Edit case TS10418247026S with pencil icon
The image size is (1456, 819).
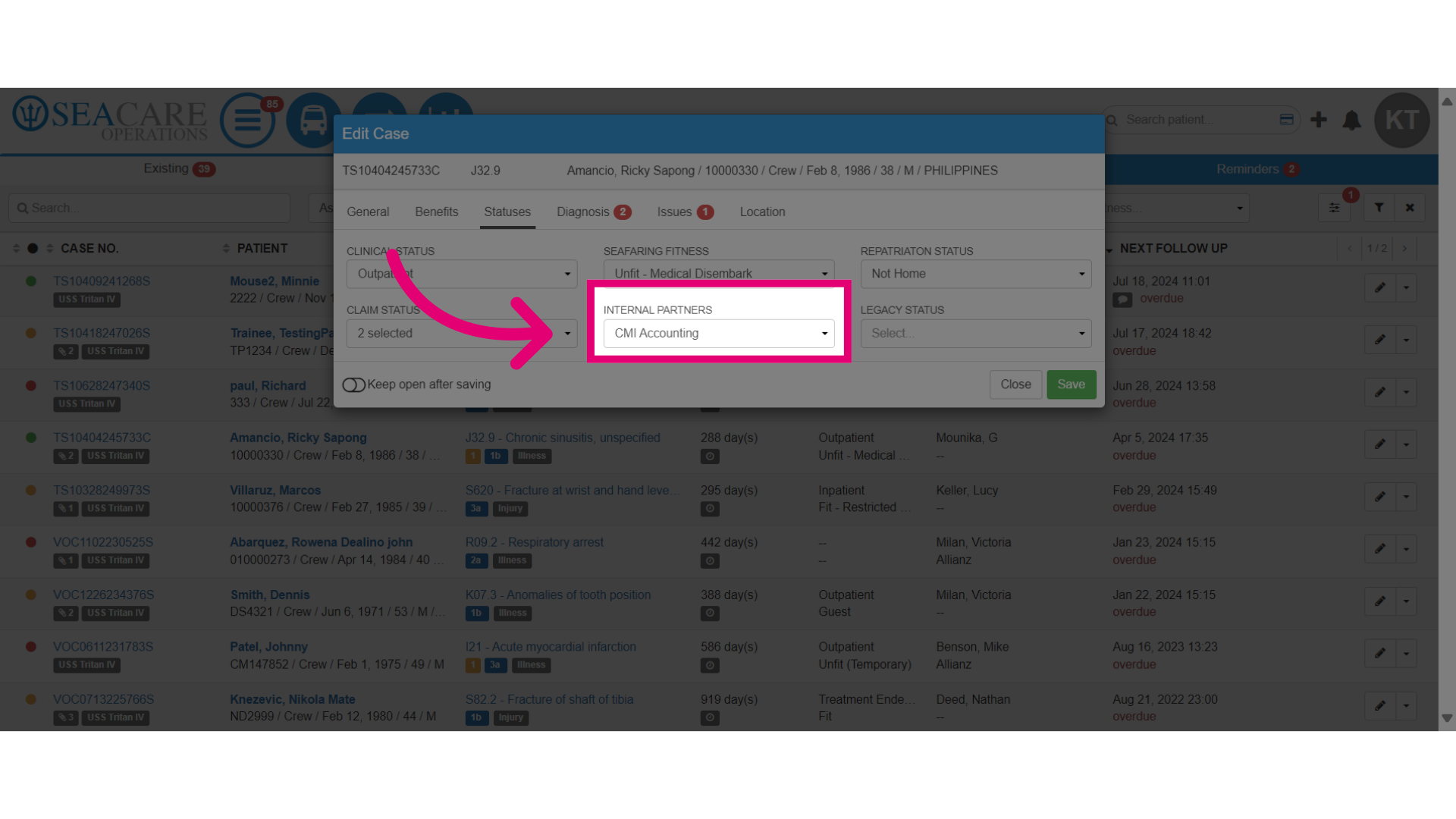(1380, 340)
